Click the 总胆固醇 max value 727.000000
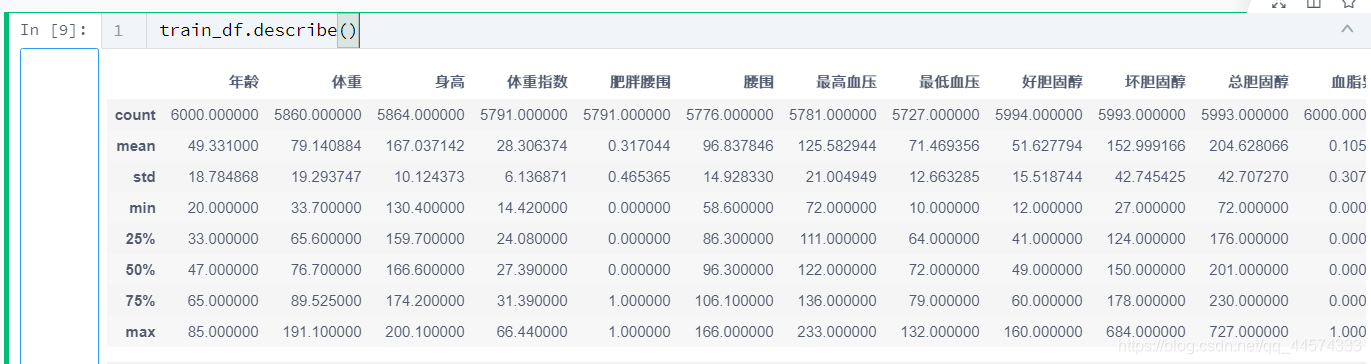Viewport: 1371px width, 364px height. 1249,332
